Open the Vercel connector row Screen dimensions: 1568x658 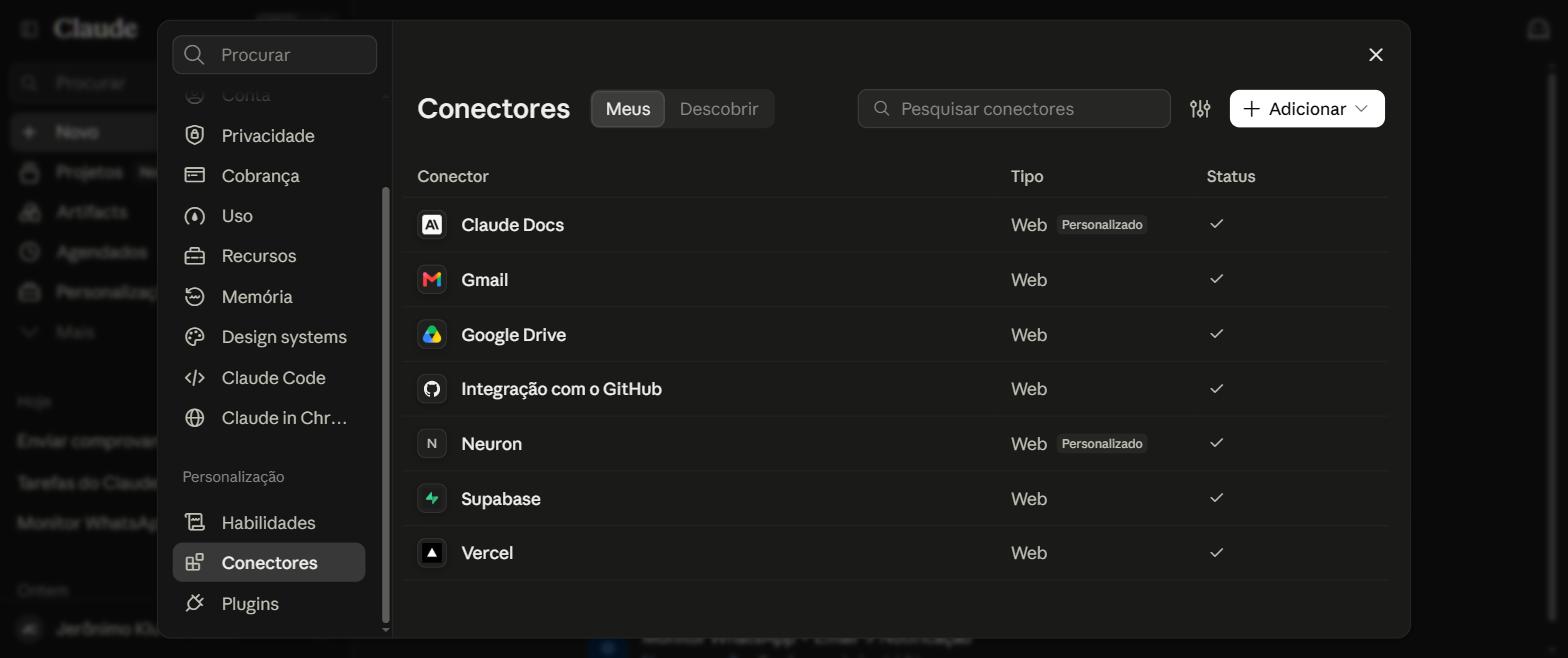896,553
